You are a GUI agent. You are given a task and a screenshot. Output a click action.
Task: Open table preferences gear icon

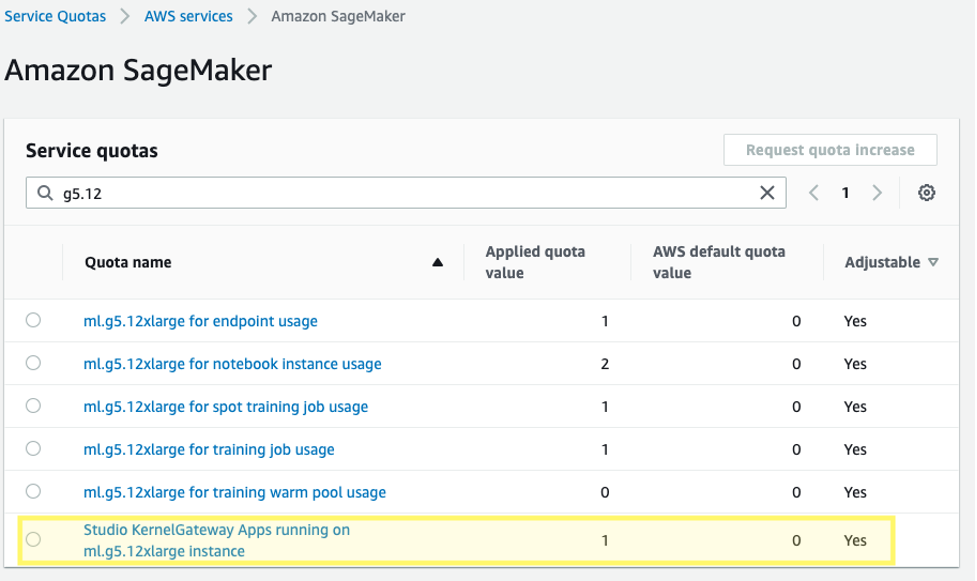point(927,193)
